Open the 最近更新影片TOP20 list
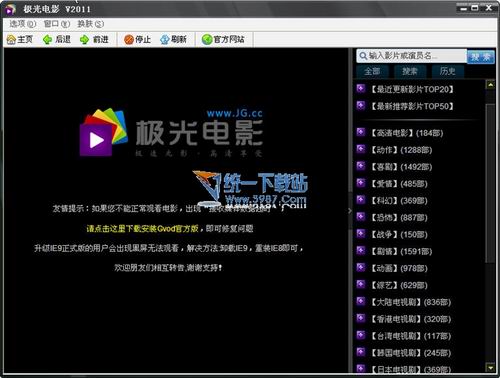The width and height of the screenshot is (500, 378). tap(412, 89)
